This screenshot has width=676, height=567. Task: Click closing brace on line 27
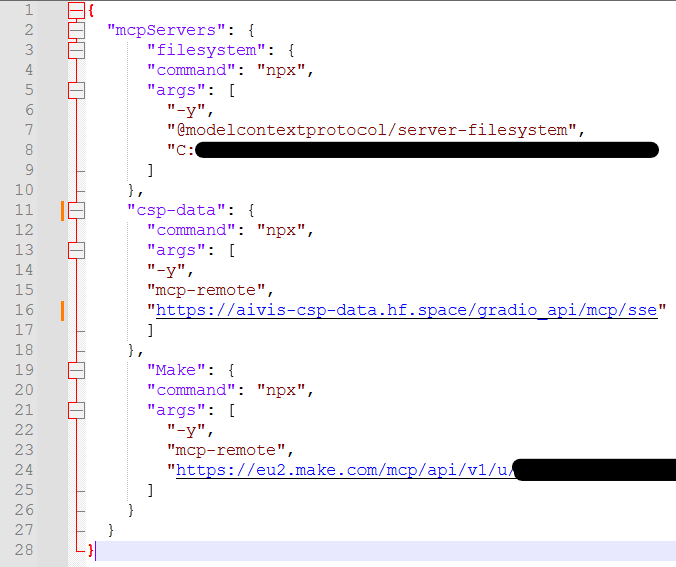point(111,530)
